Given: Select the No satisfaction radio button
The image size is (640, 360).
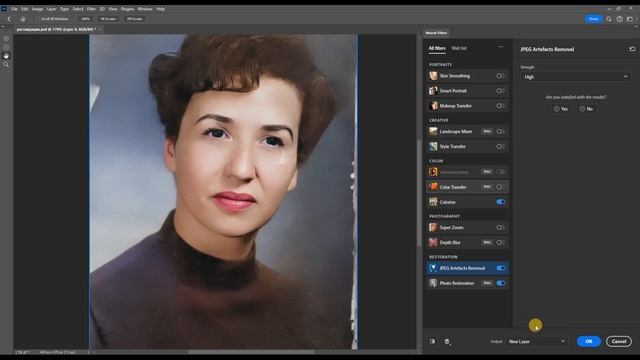Looking at the screenshot, I should click(582, 109).
